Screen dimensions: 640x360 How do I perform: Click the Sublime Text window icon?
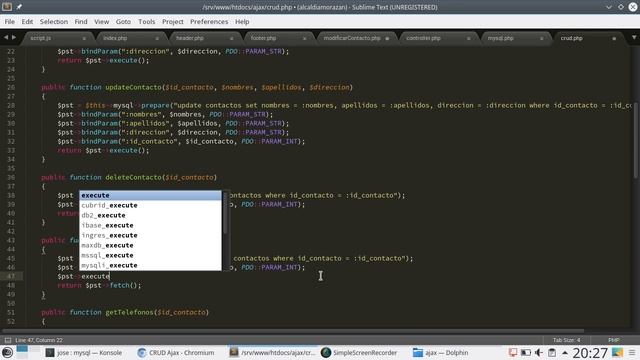7,7
